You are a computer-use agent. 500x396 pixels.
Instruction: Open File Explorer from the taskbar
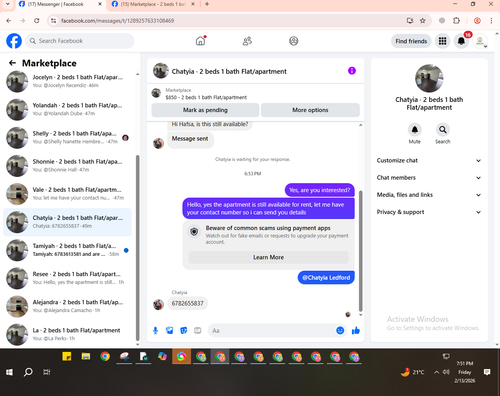tap(86, 357)
